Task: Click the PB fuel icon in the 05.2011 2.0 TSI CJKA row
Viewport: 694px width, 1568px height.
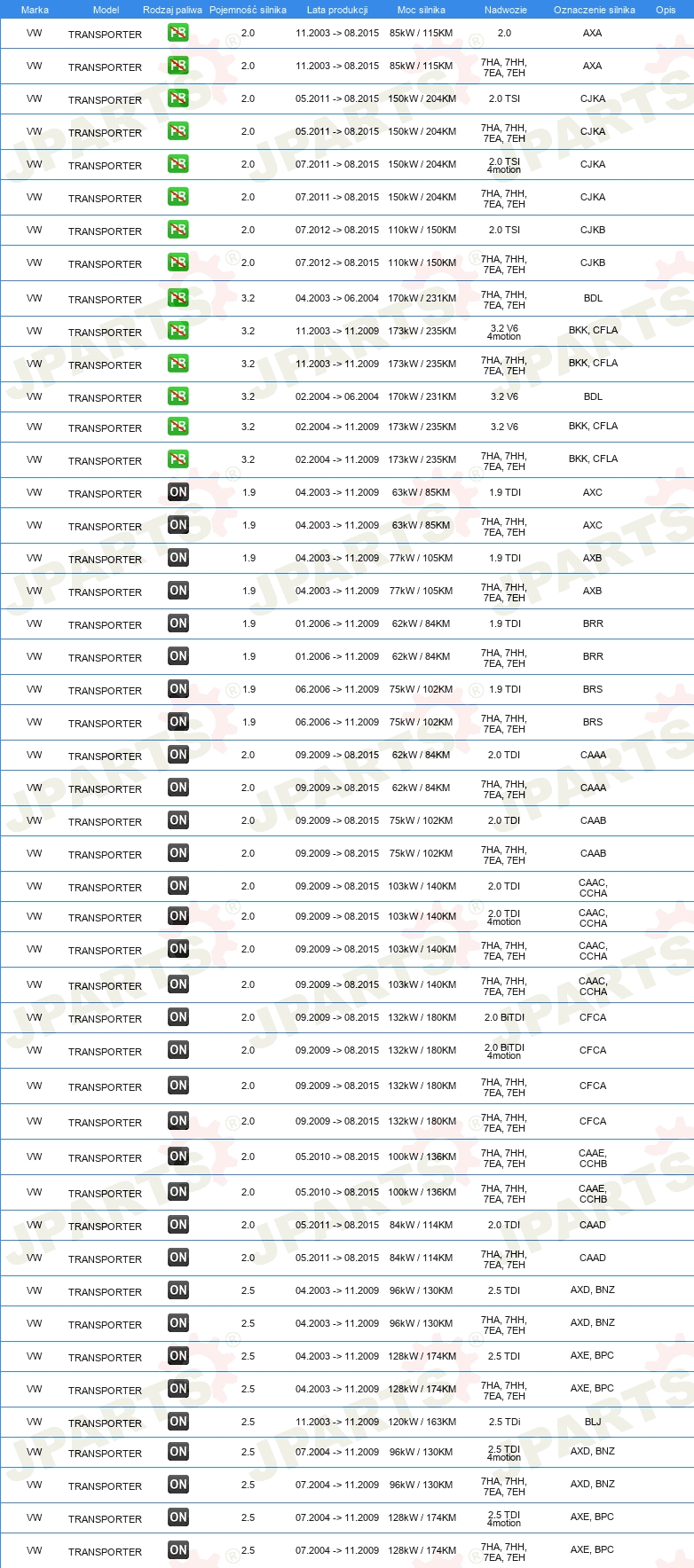Action: pyautogui.click(x=178, y=98)
